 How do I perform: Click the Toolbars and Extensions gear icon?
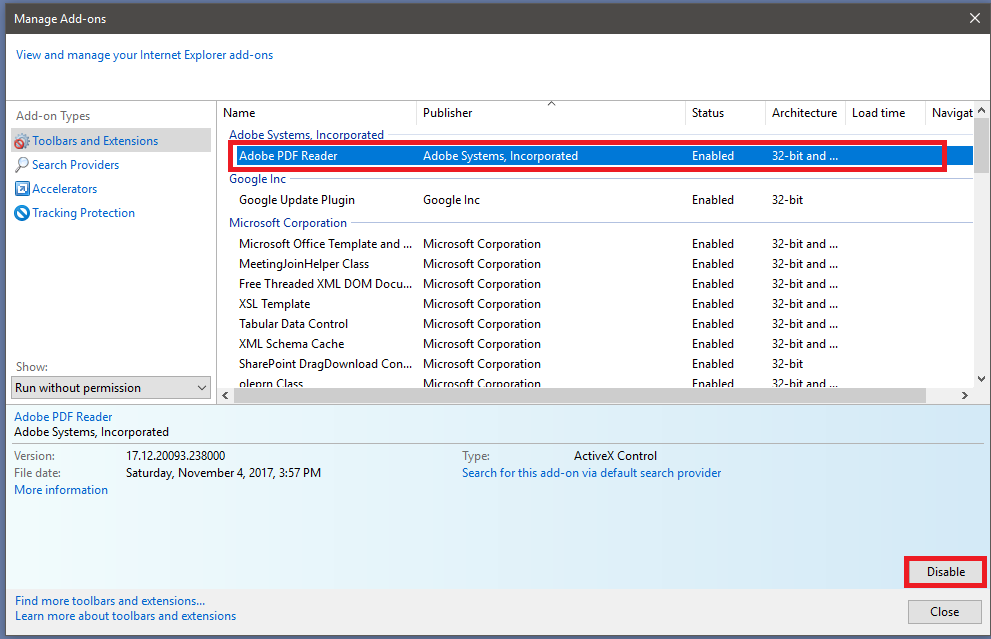point(21,141)
